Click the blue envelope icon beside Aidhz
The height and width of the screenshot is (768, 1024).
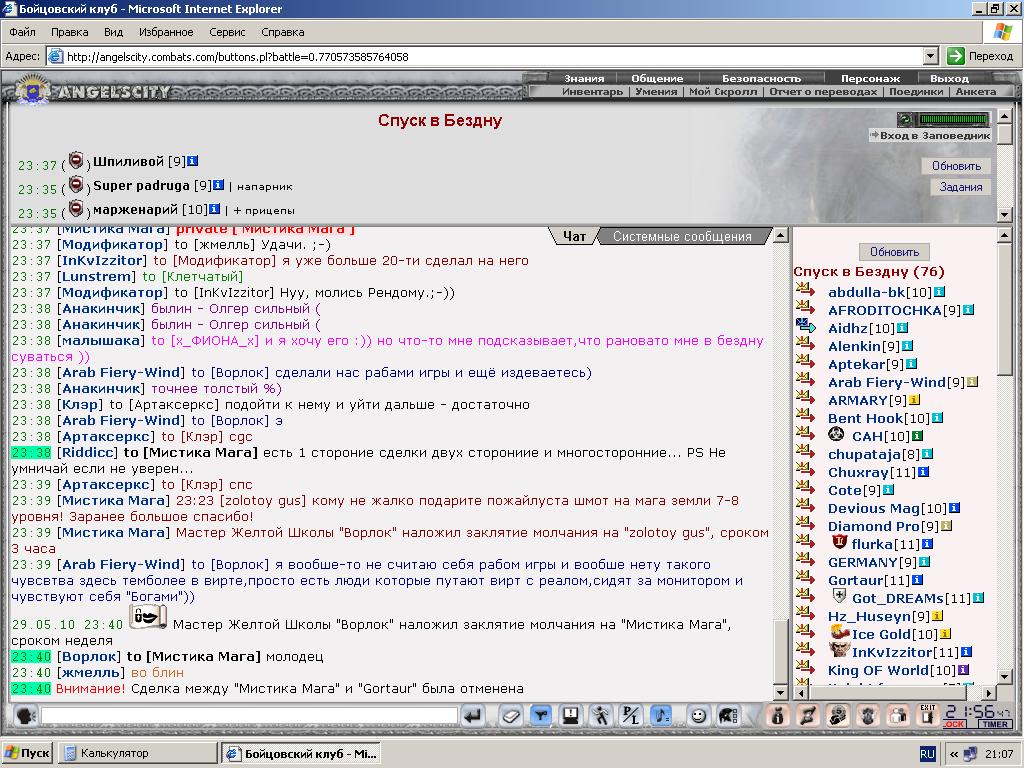point(806,326)
